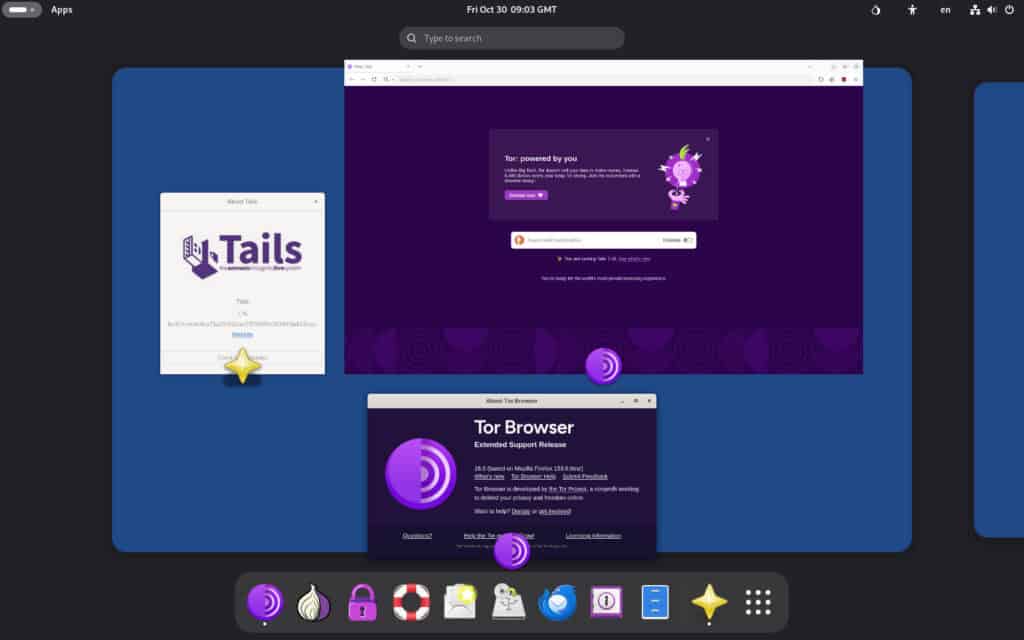Open About Tails star icon in dash
The width and height of the screenshot is (1024, 640).
coord(709,601)
